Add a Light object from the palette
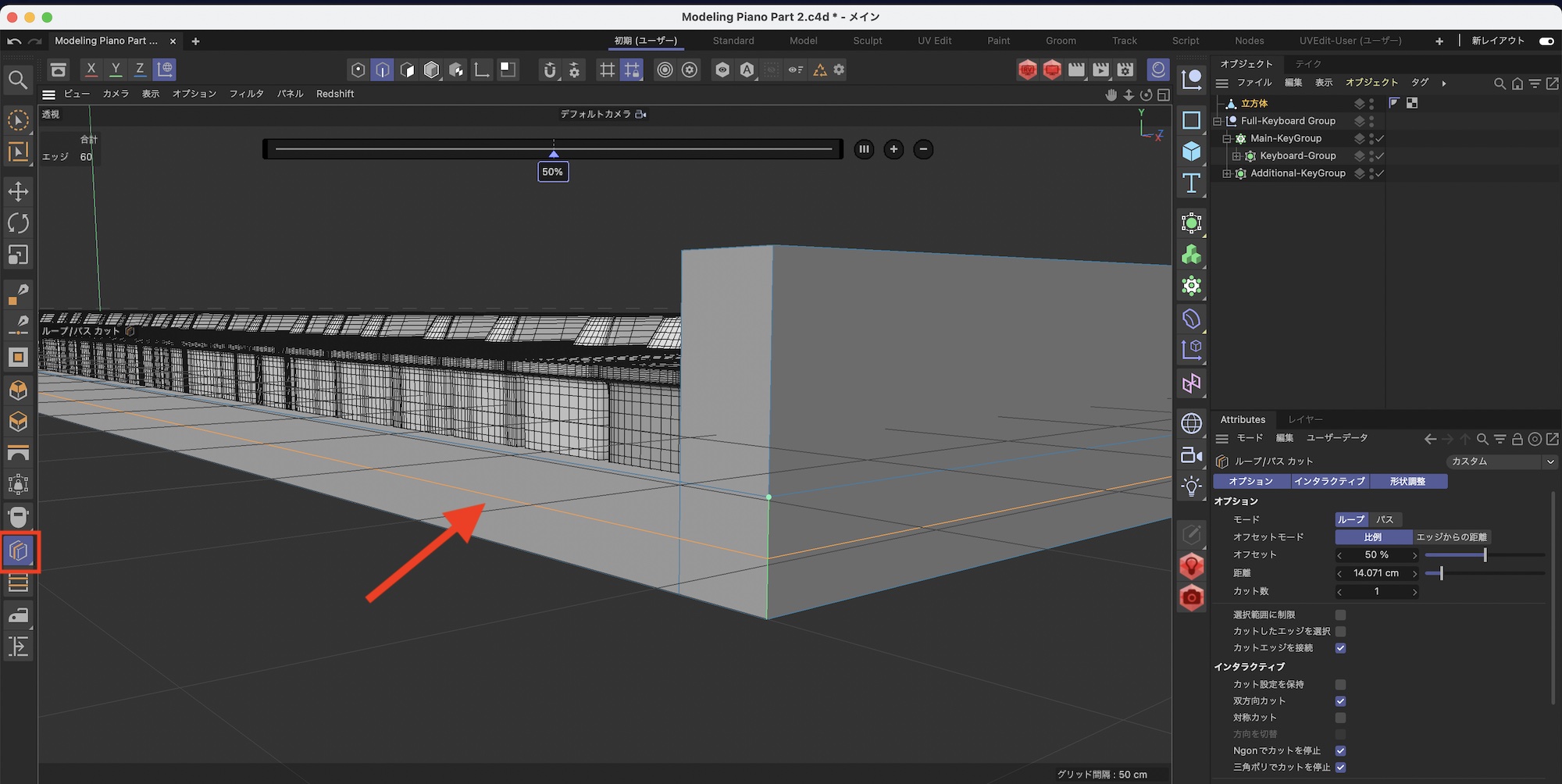1562x784 pixels. click(x=1191, y=486)
